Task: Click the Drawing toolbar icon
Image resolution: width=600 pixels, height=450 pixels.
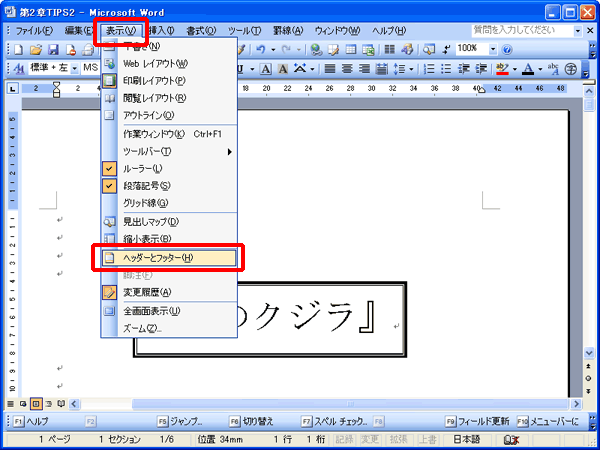Action: [407, 49]
